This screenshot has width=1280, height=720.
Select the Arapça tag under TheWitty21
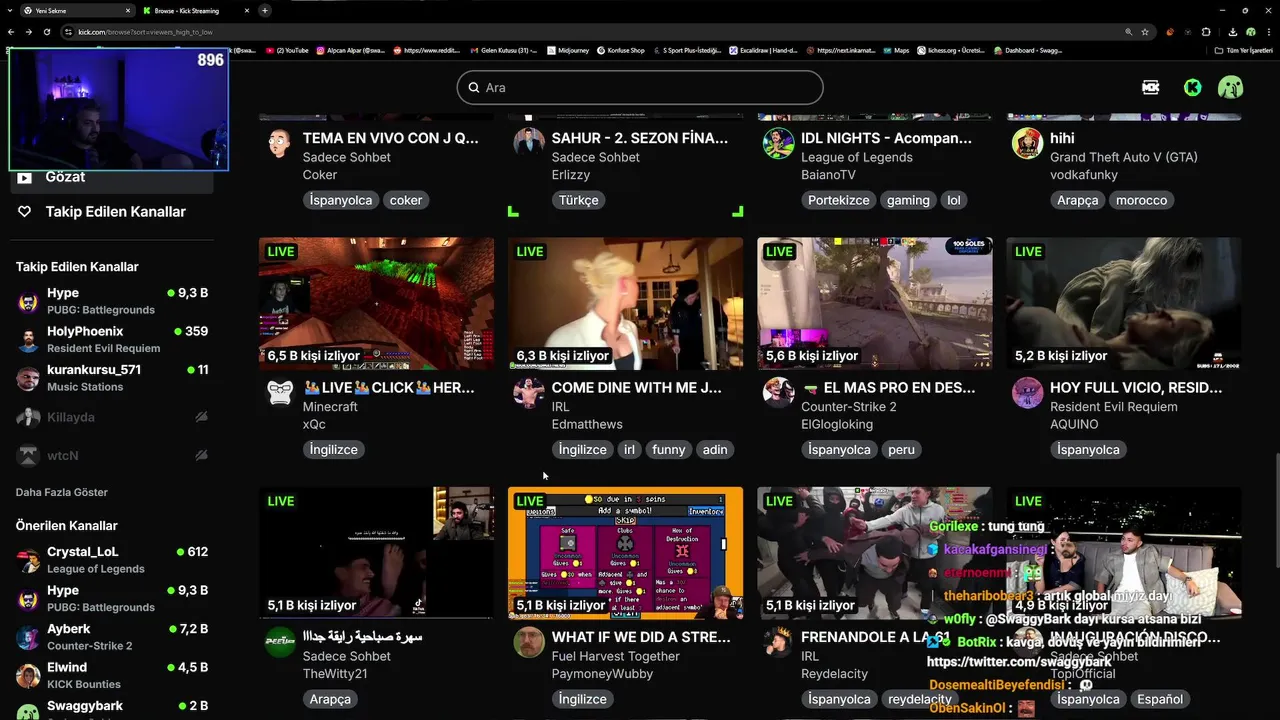click(x=330, y=699)
